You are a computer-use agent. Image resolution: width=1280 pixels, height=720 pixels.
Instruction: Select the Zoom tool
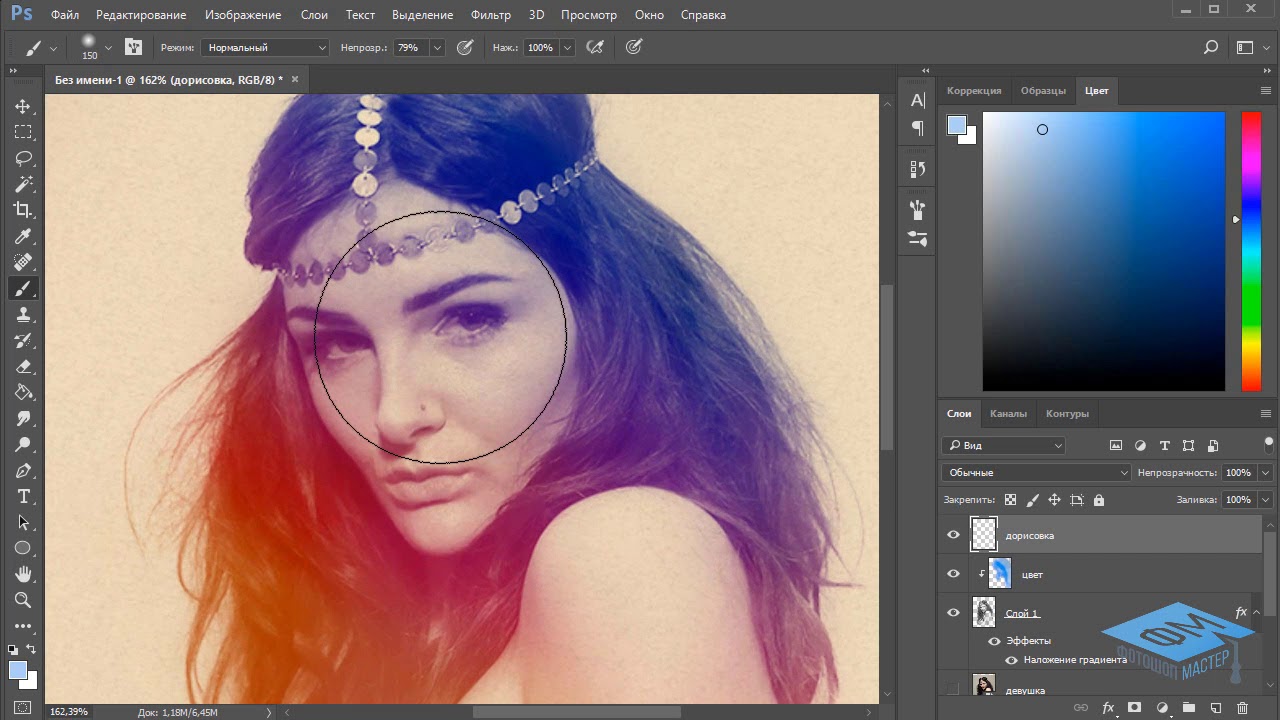pyautogui.click(x=23, y=600)
